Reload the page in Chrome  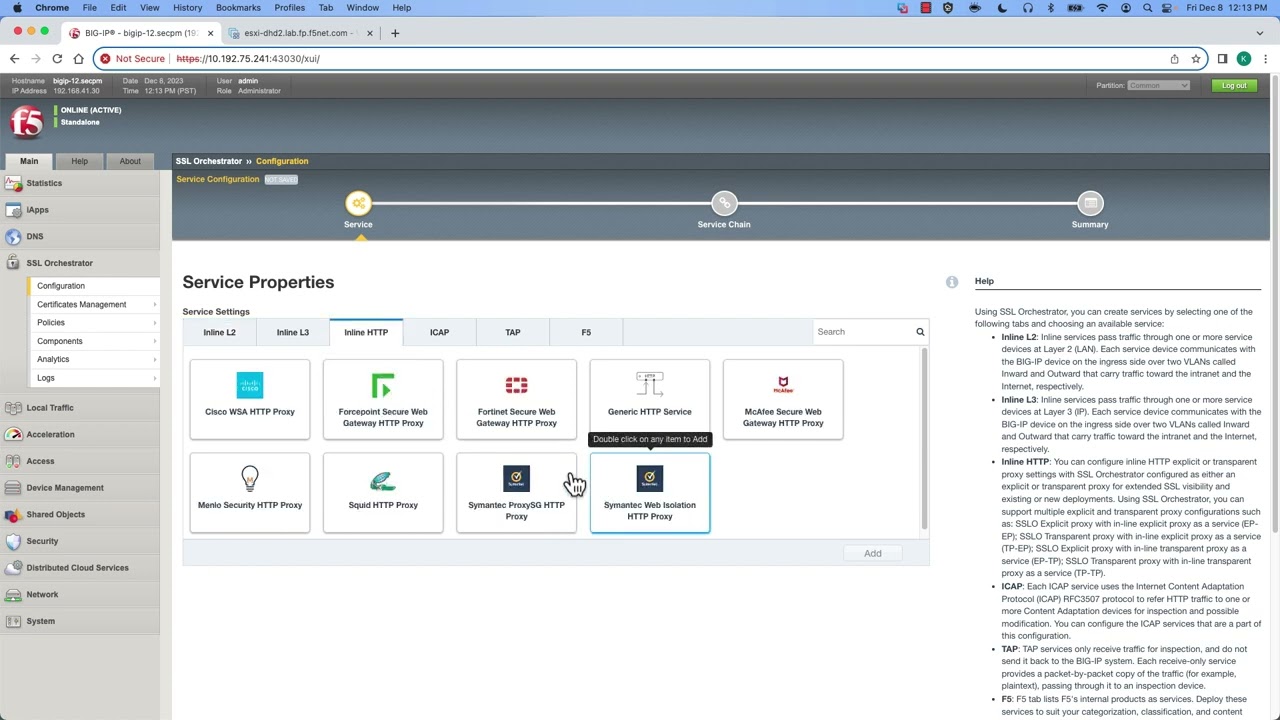(57, 58)
